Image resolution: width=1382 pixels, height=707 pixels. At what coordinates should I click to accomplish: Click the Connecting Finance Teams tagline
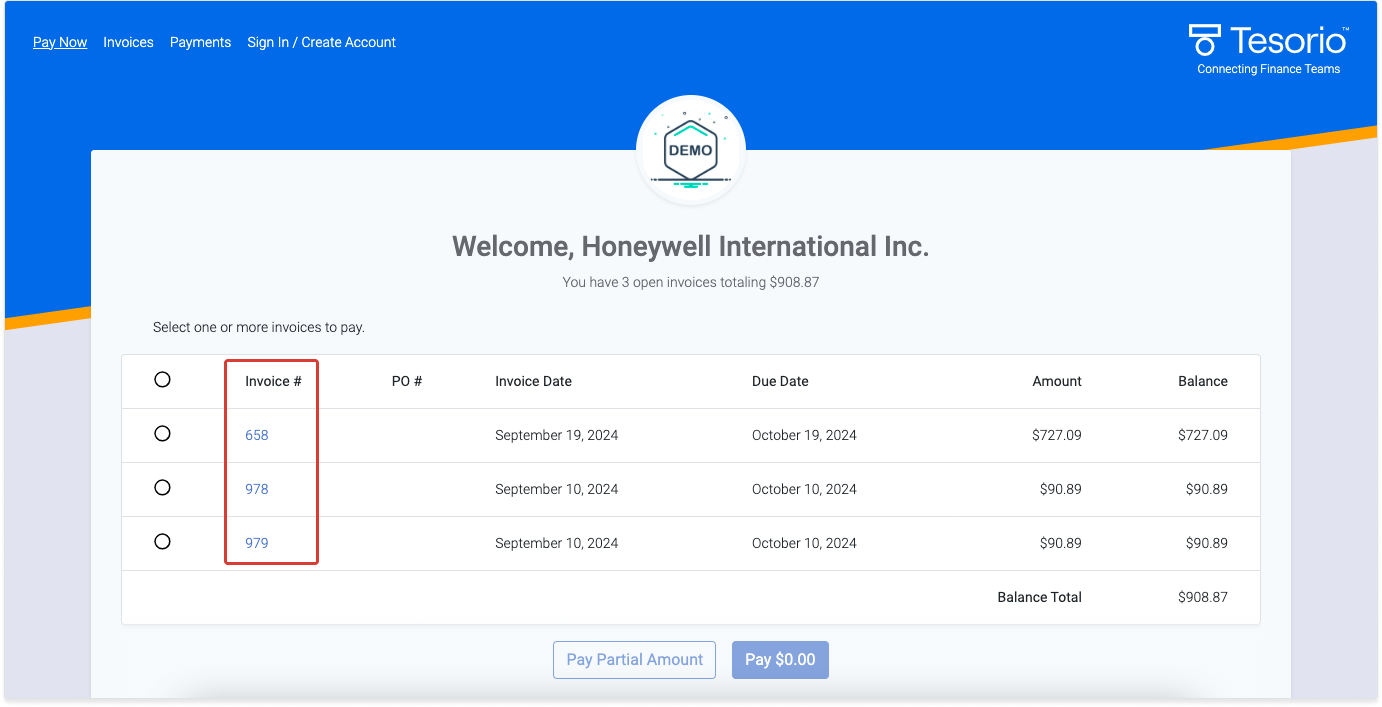[x=1268, y=69]
